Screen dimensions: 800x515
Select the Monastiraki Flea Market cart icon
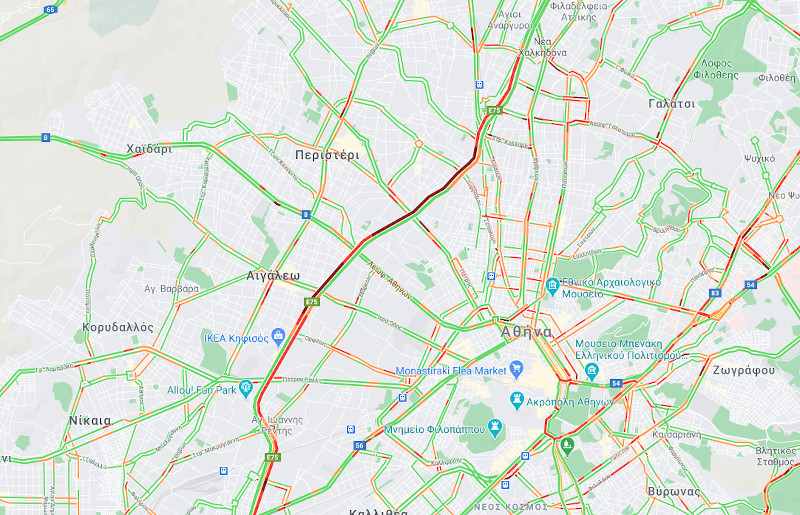516,370
